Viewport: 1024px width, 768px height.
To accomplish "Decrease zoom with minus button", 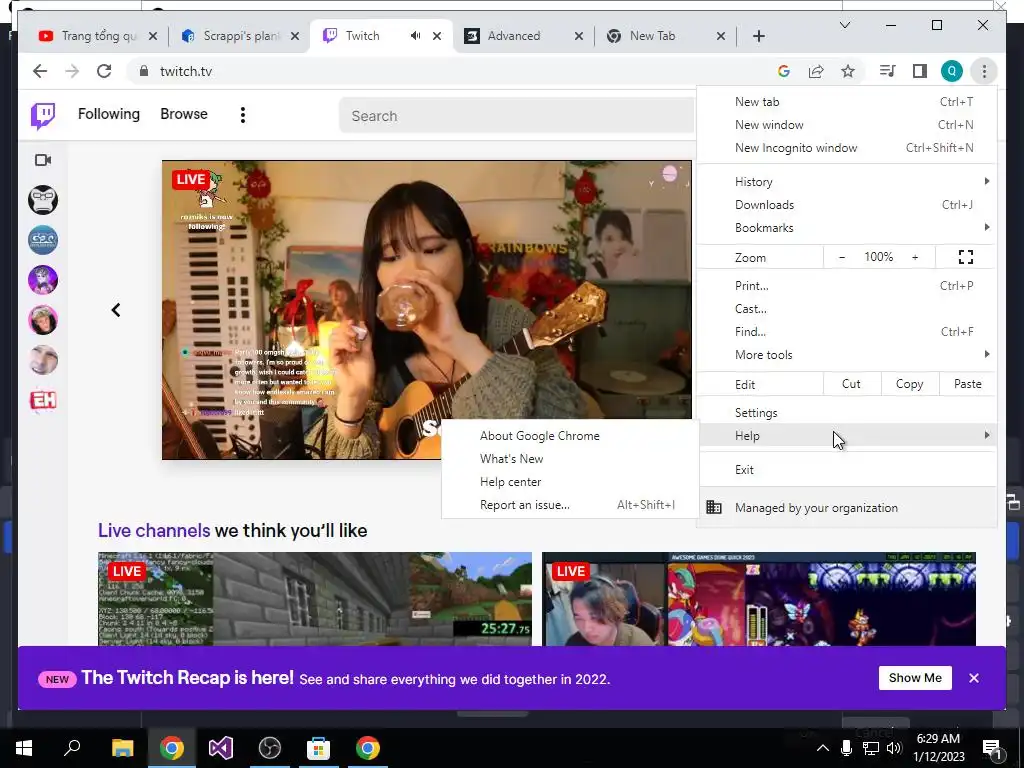I will (x=842, y=257).
